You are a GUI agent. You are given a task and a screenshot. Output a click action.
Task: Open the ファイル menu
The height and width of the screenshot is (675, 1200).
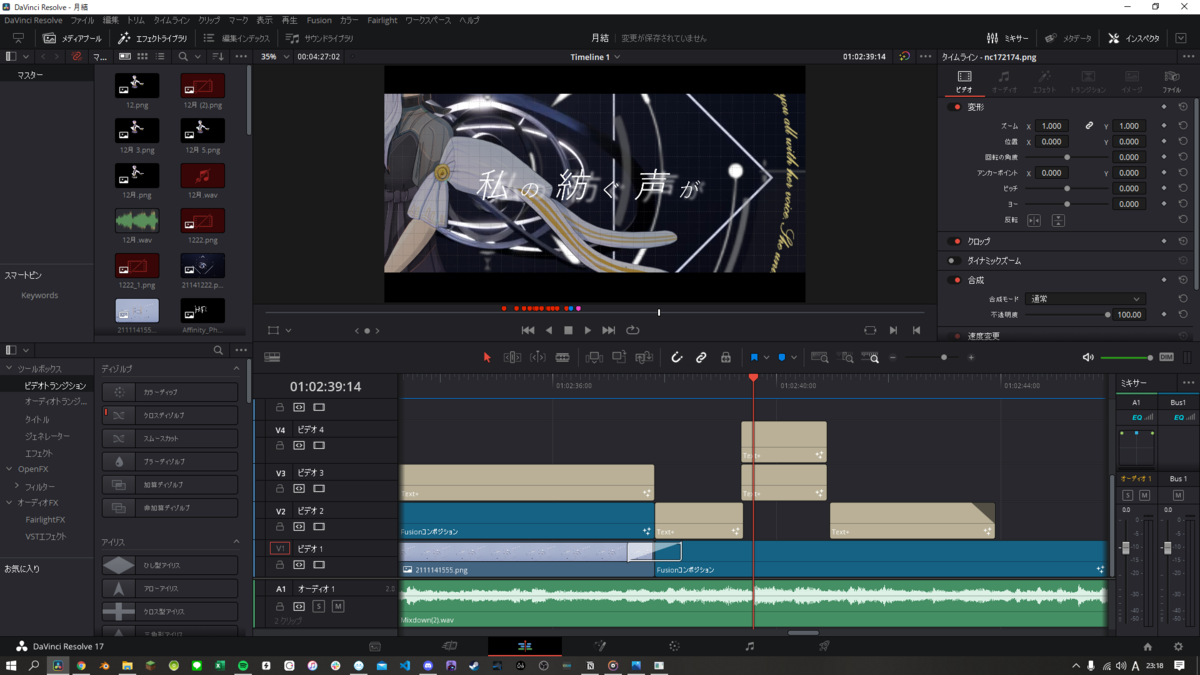click(x=82, y=20)
